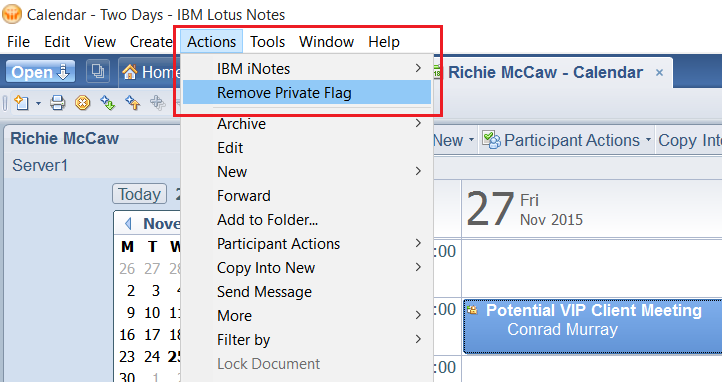Open the Tools menu
Image resolution: width=722 pixels, height=382 pixels.
pyautogui.click(x=268, y=42)
